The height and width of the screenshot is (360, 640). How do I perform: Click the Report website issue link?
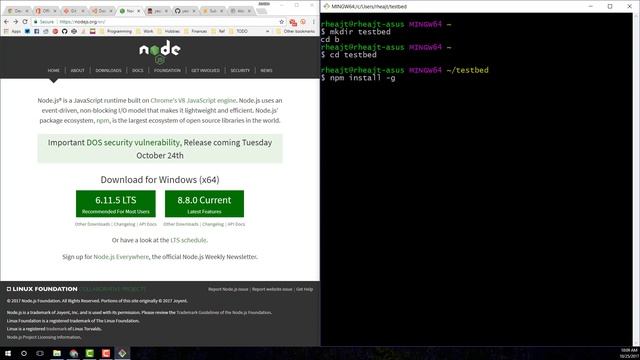click(x=272, y=289)
